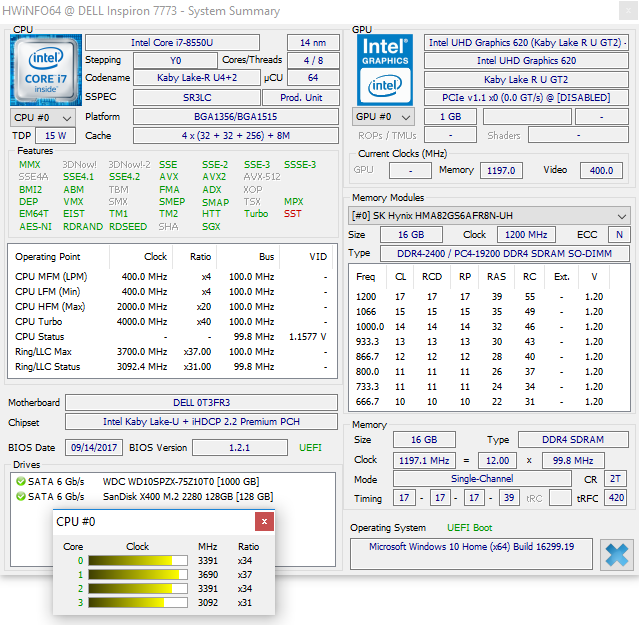Click the Microsoft Windows 10 Home OS field
Screen dimensions: 639x625
pos(471,554)
